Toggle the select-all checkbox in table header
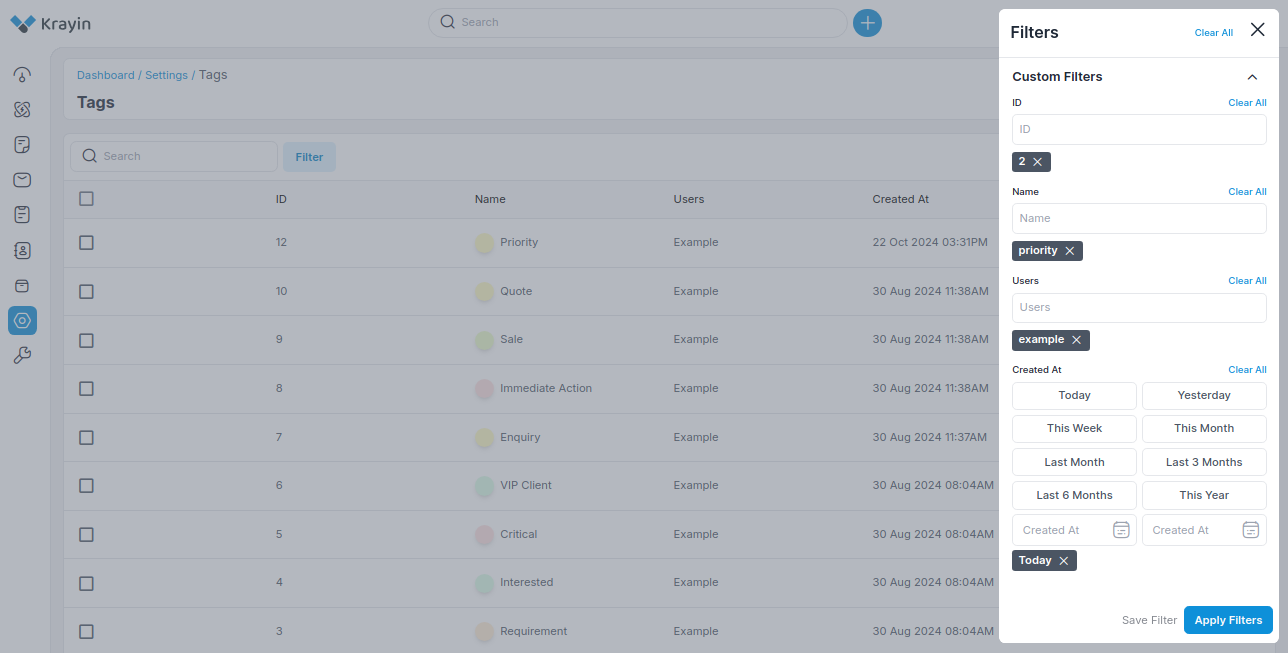The width and height of the screenshot is (1288, 653). click(x=86, y=199)
